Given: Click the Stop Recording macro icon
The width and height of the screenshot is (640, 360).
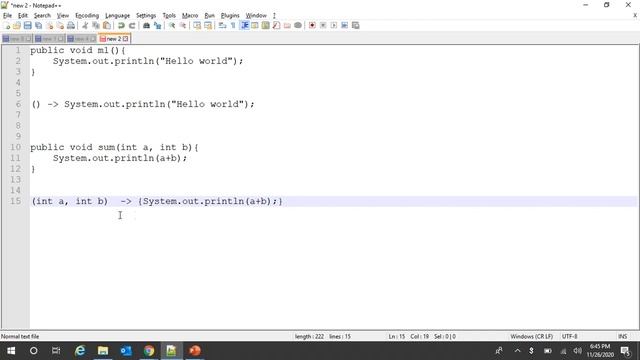Looking at the screenshot, I should (323, 26).
